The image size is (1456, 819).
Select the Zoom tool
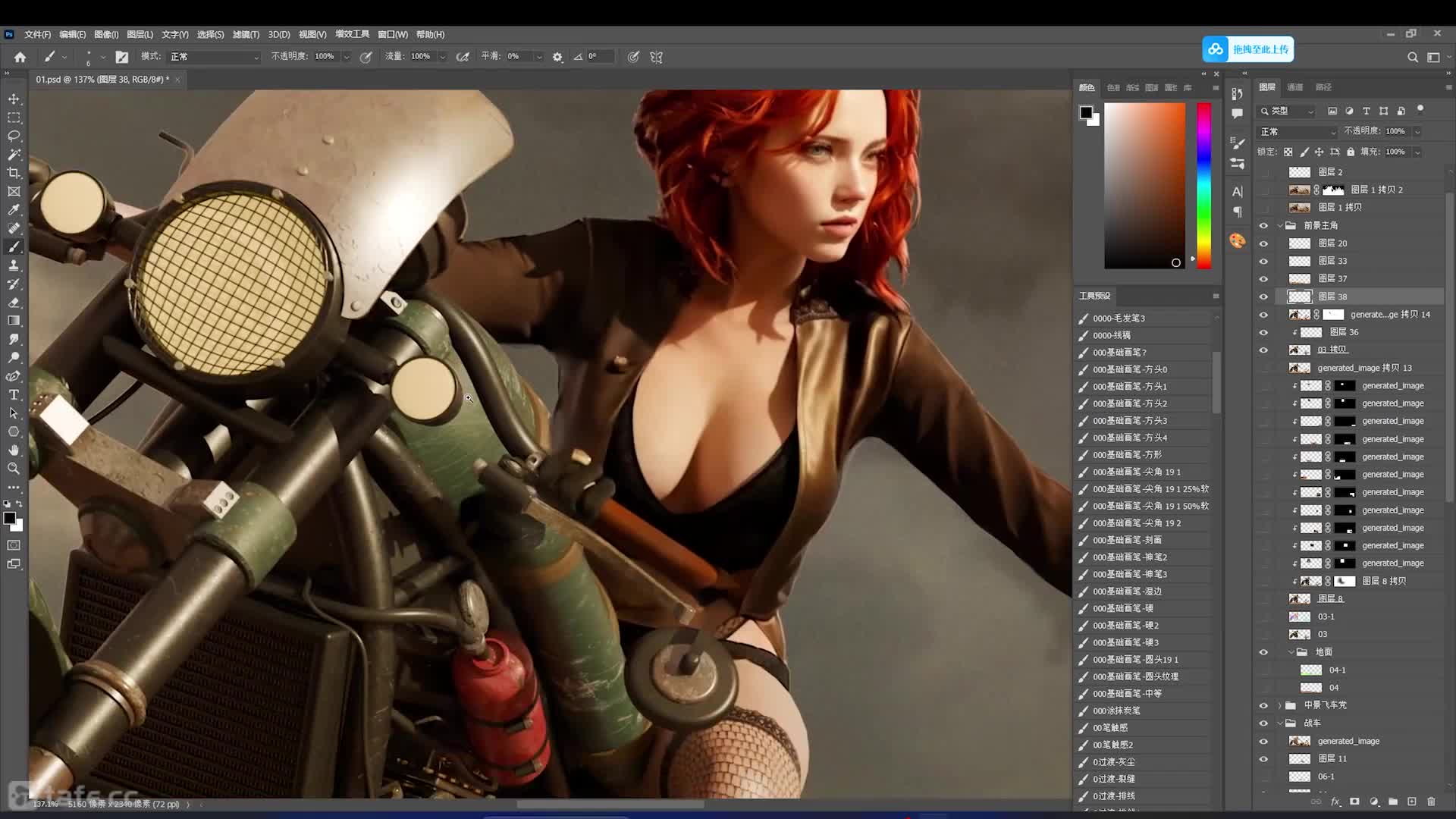[14, 469]
